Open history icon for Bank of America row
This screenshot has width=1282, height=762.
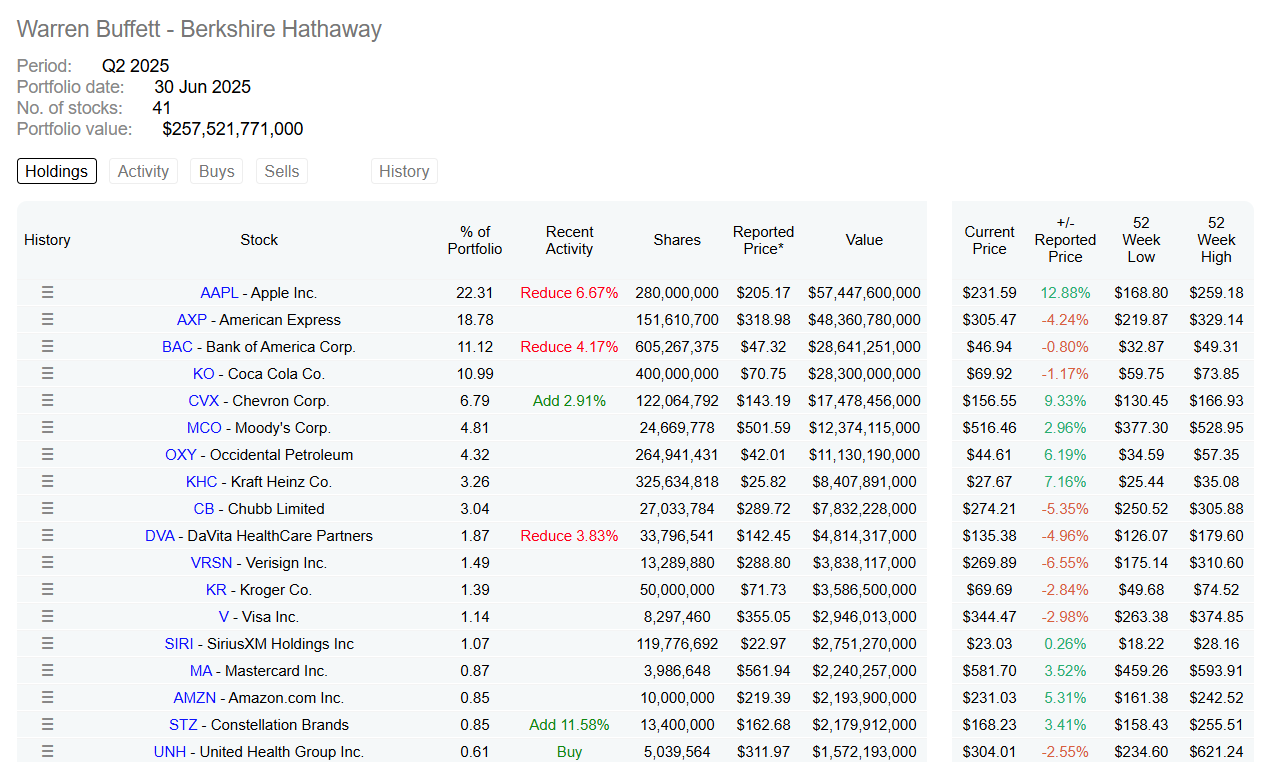[47, 347]
